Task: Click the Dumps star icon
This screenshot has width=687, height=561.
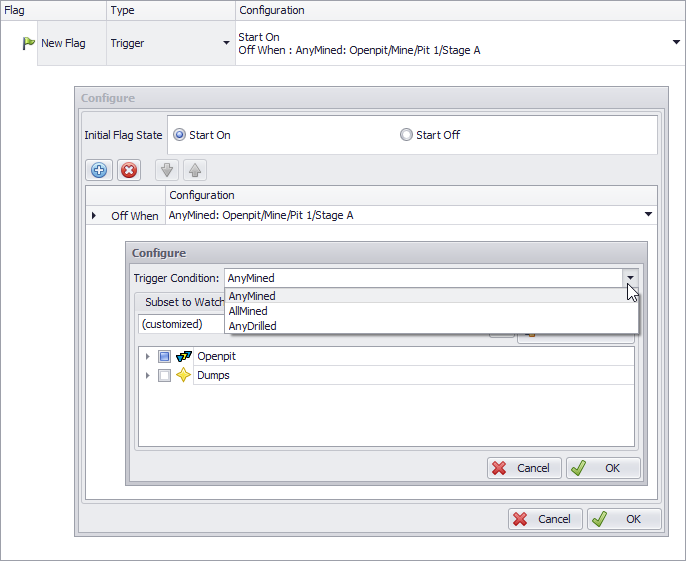Action: [183, 375]
